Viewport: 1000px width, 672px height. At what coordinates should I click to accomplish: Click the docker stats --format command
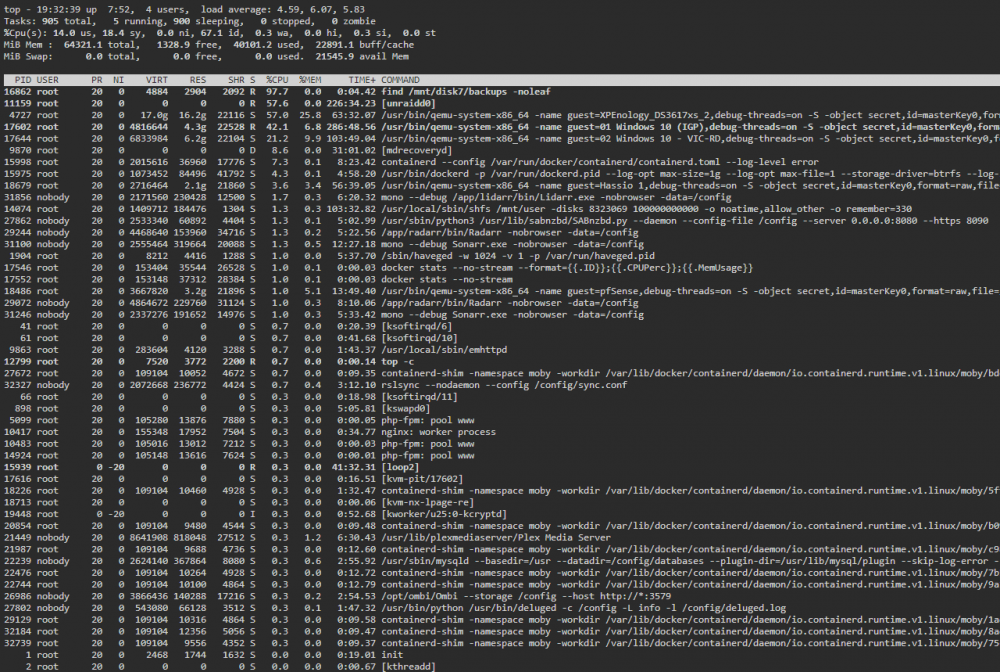[567, 268]
